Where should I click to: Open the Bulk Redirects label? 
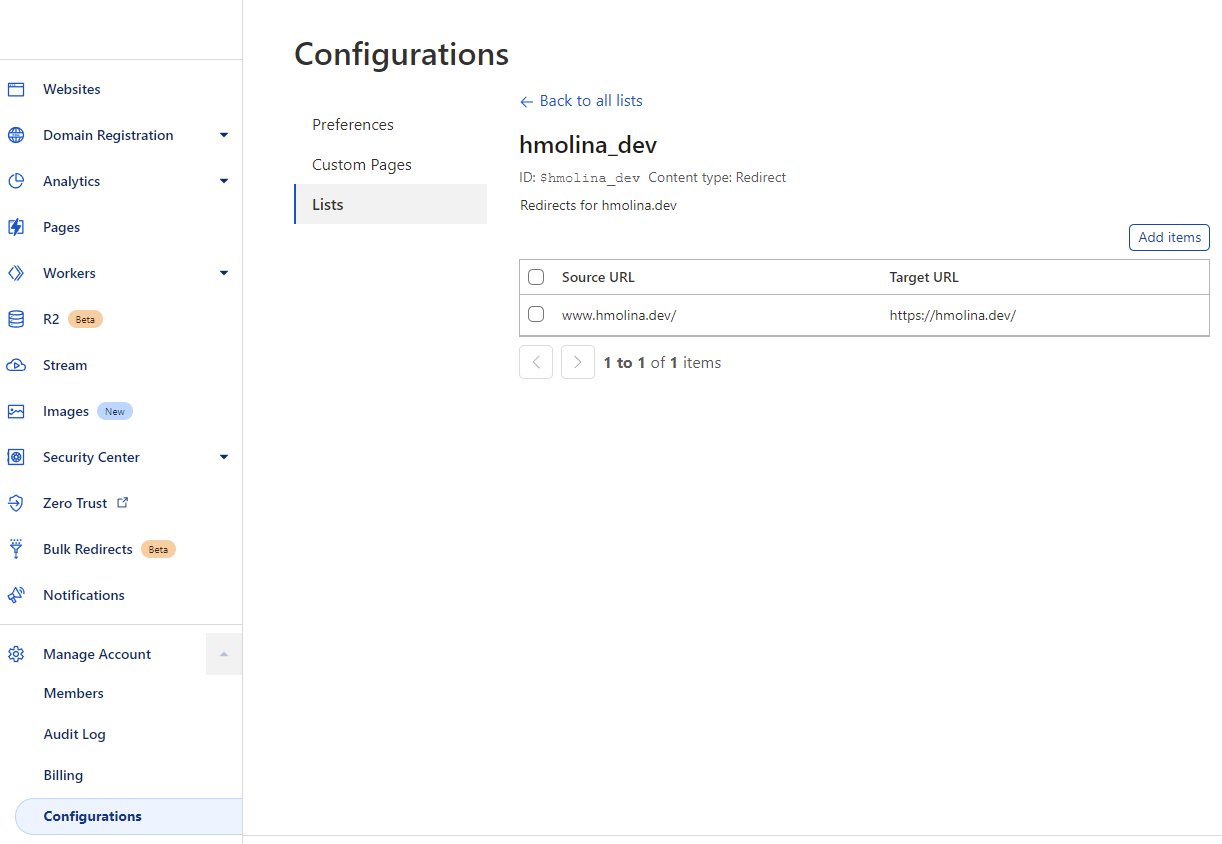[88, 549]
